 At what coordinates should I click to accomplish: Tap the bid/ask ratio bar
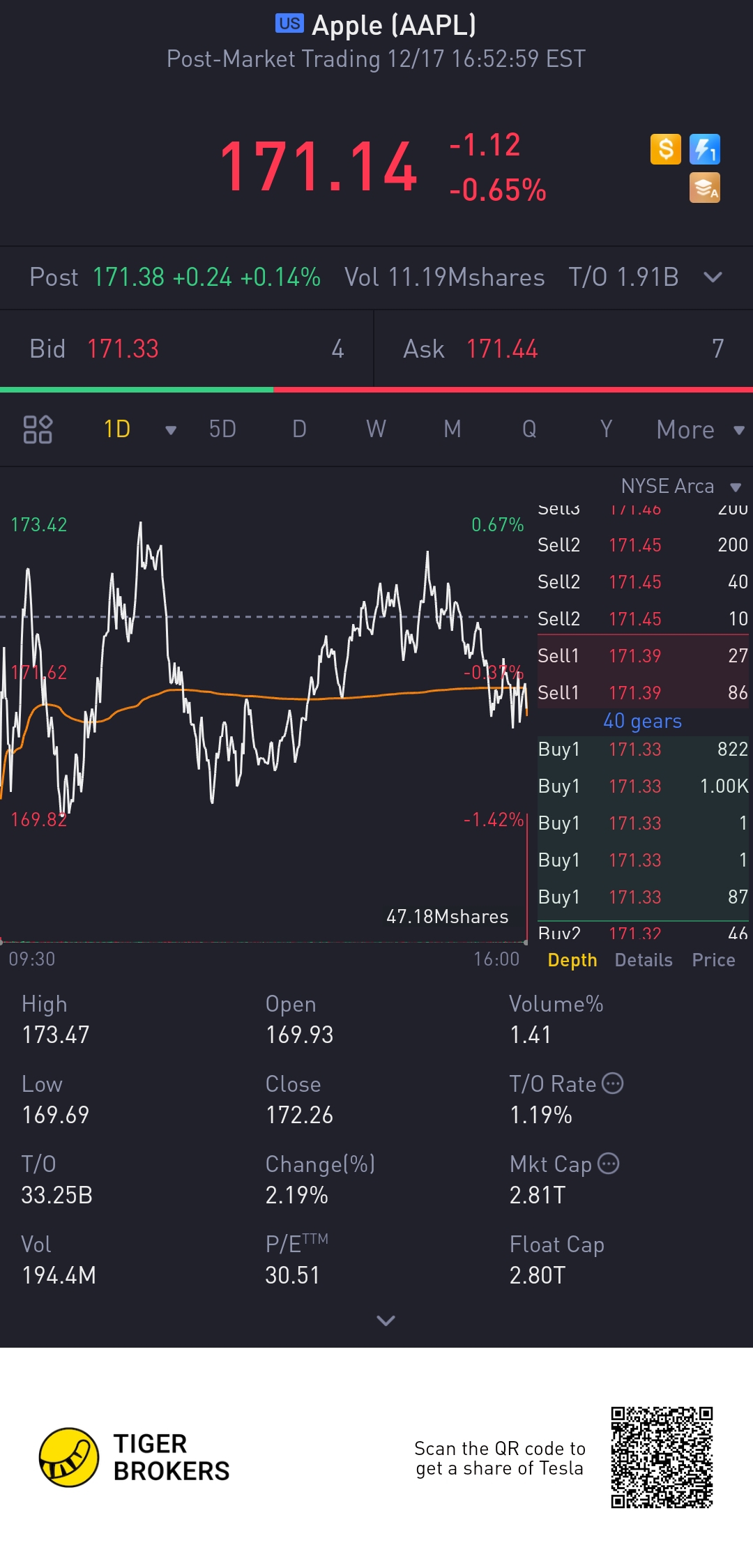(x=376, y=390)
